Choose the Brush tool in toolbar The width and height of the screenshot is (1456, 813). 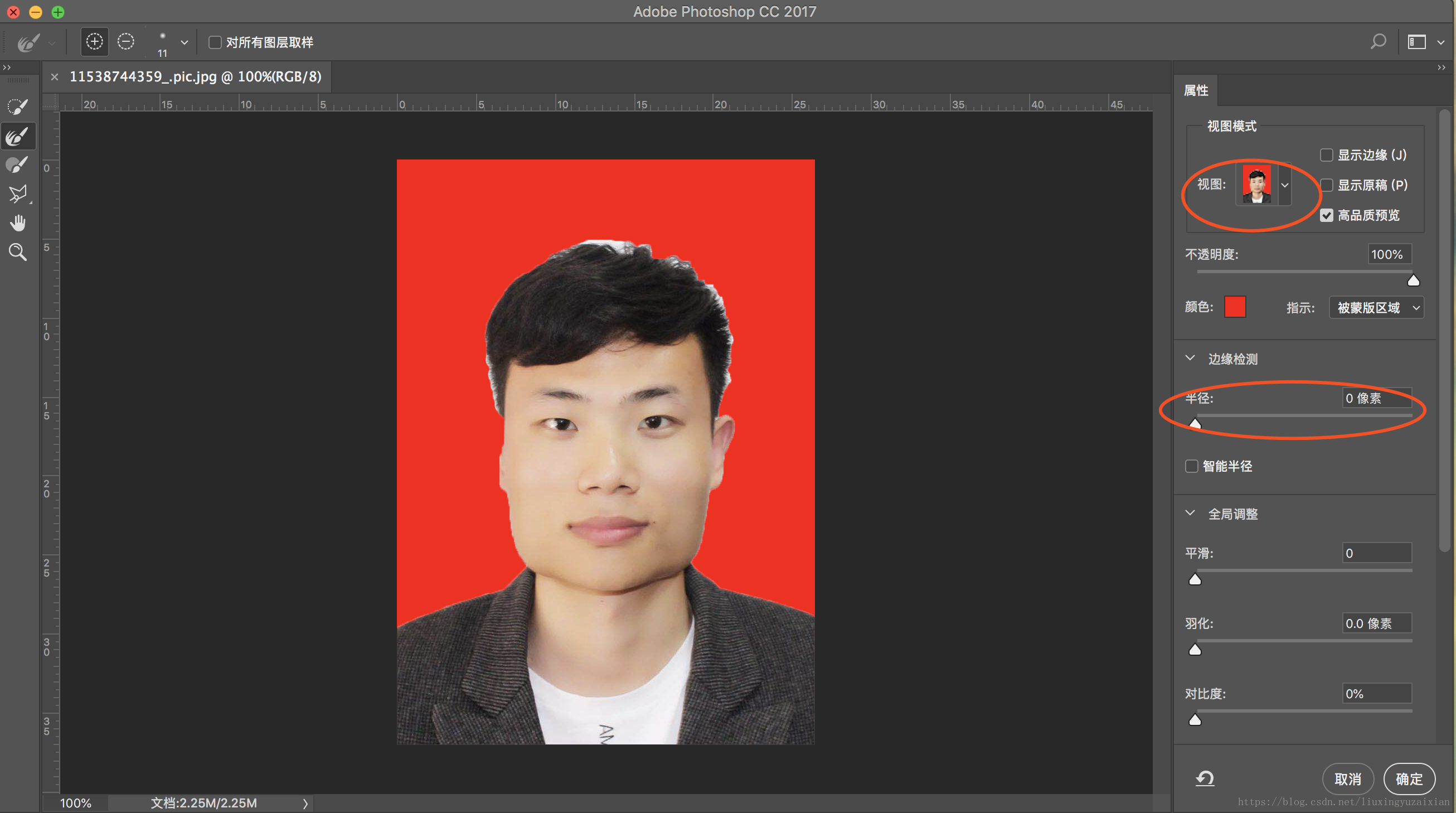tap(17, 165)
